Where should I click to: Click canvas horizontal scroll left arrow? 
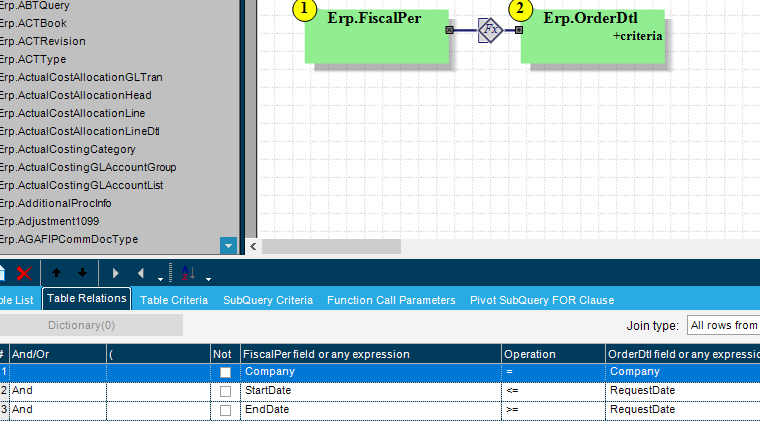click(x=253, y=246)
